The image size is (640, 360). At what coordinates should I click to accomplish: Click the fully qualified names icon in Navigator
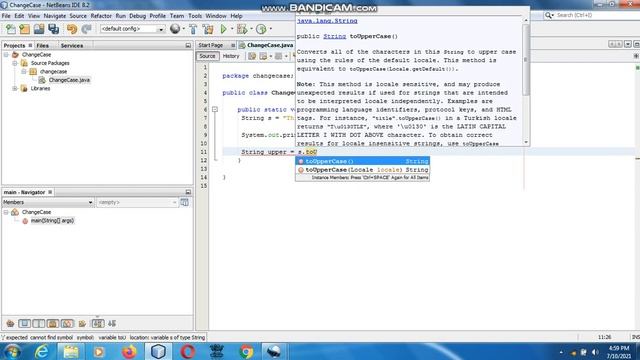(x=82, y=324)
